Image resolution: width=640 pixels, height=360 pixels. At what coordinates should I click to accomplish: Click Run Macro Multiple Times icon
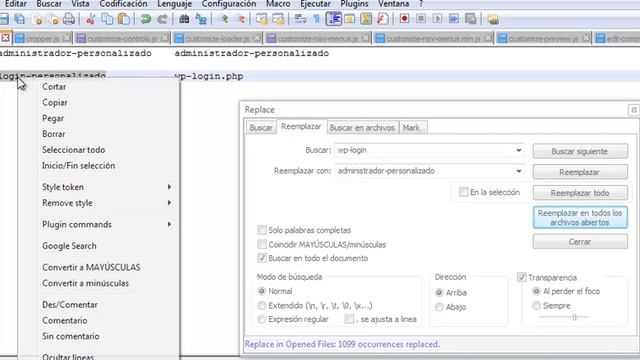tap(453, 19)
